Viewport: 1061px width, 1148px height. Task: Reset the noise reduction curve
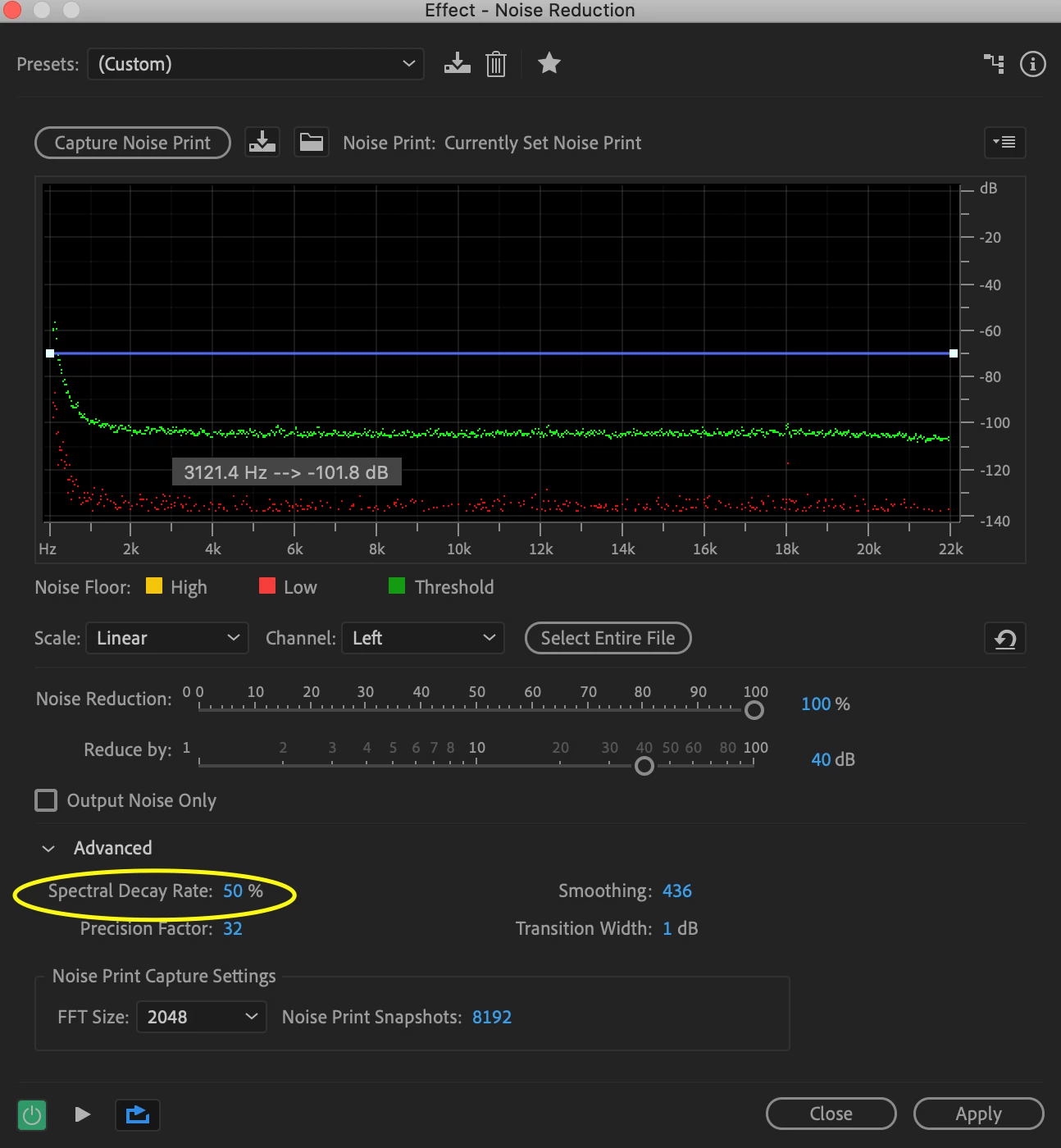(1005, 638)
